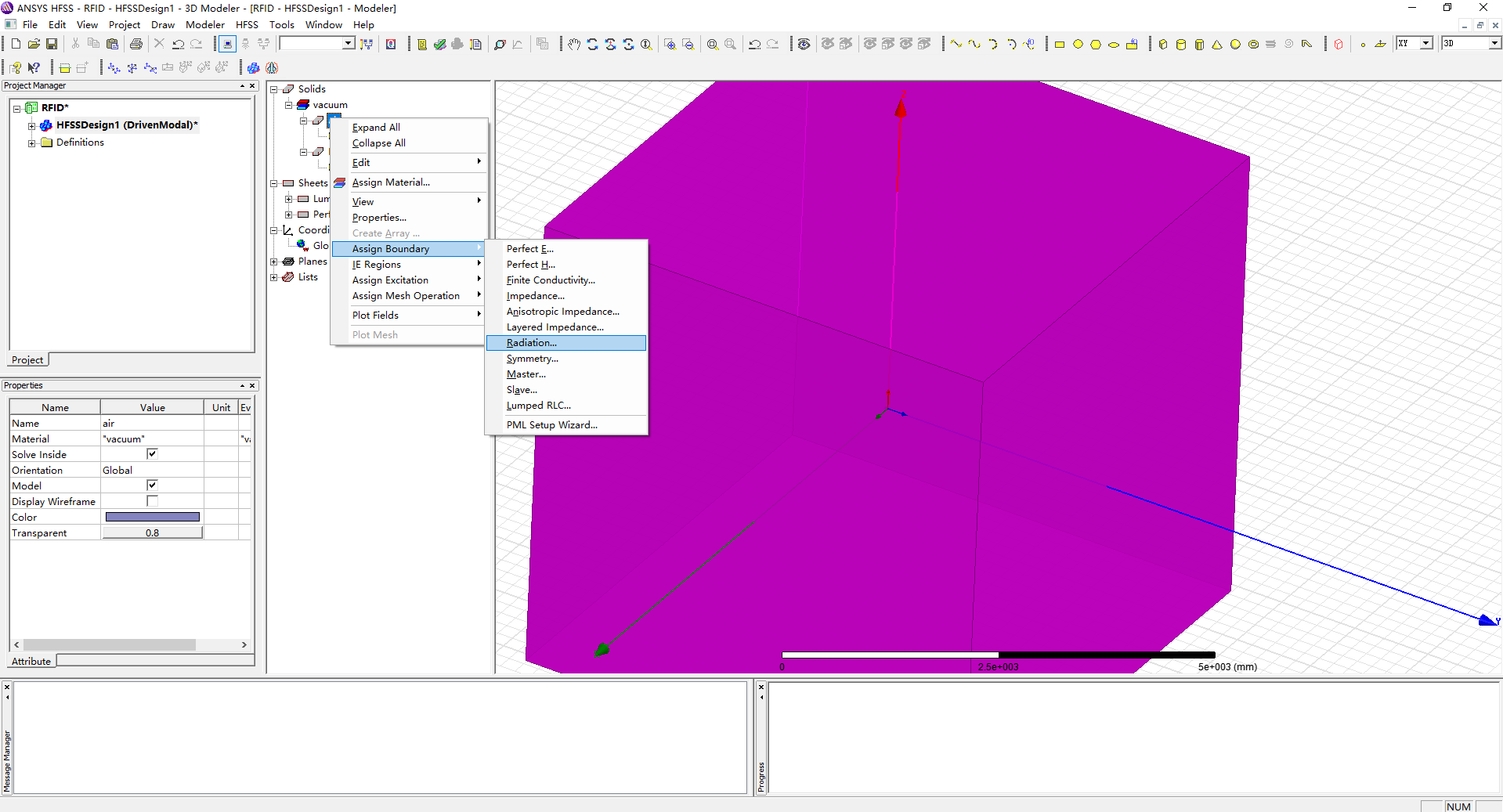The image size is (1503, 812).
Task: Click the Save diskette icon
Action: coord(52,44)
